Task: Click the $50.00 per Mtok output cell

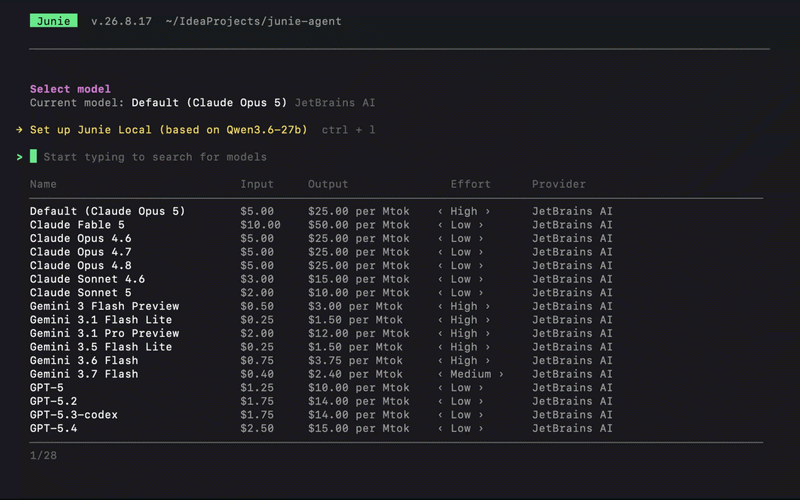Action: pos(358,224)
